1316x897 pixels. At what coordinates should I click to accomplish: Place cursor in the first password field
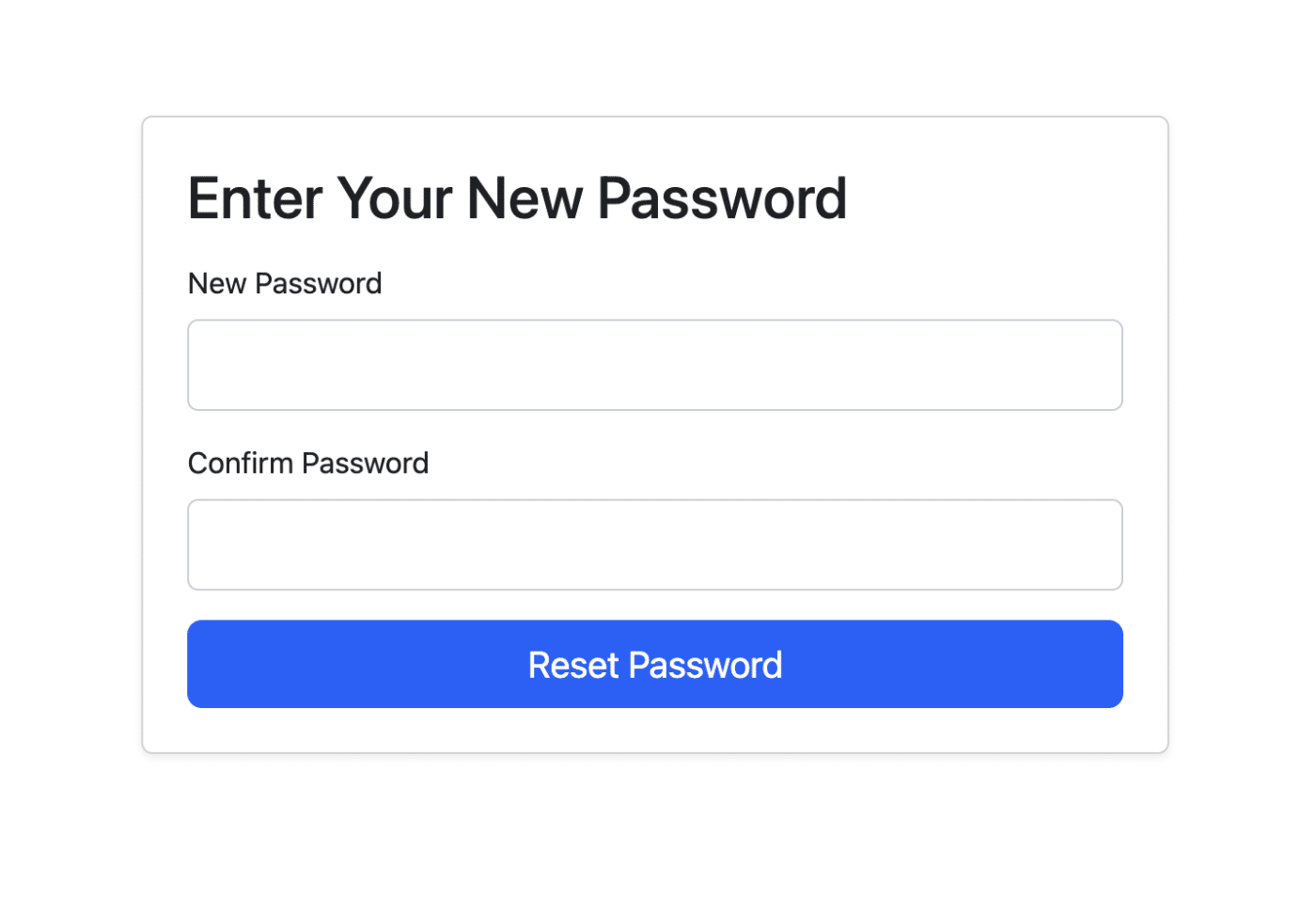(x=655, y=365)
